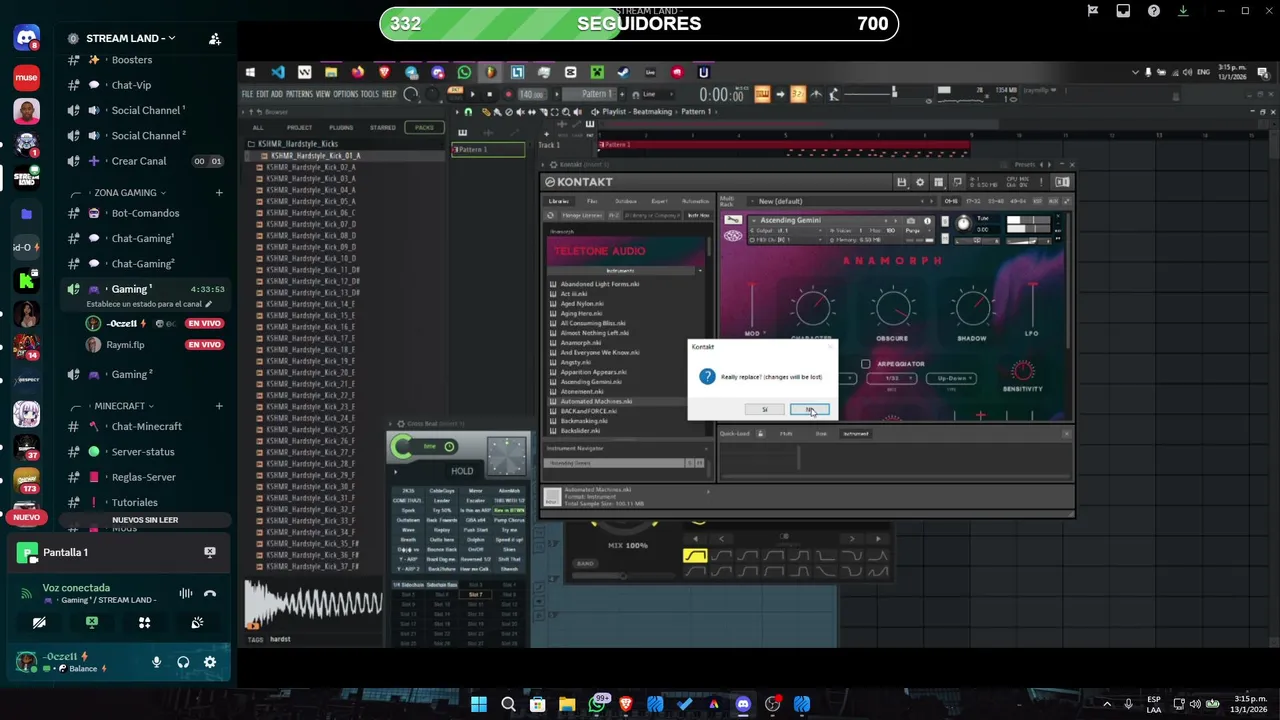Screen dimensions: 1280x720
Task: Select Ascending Gemini.nki in library list
Action: point(590,382)
